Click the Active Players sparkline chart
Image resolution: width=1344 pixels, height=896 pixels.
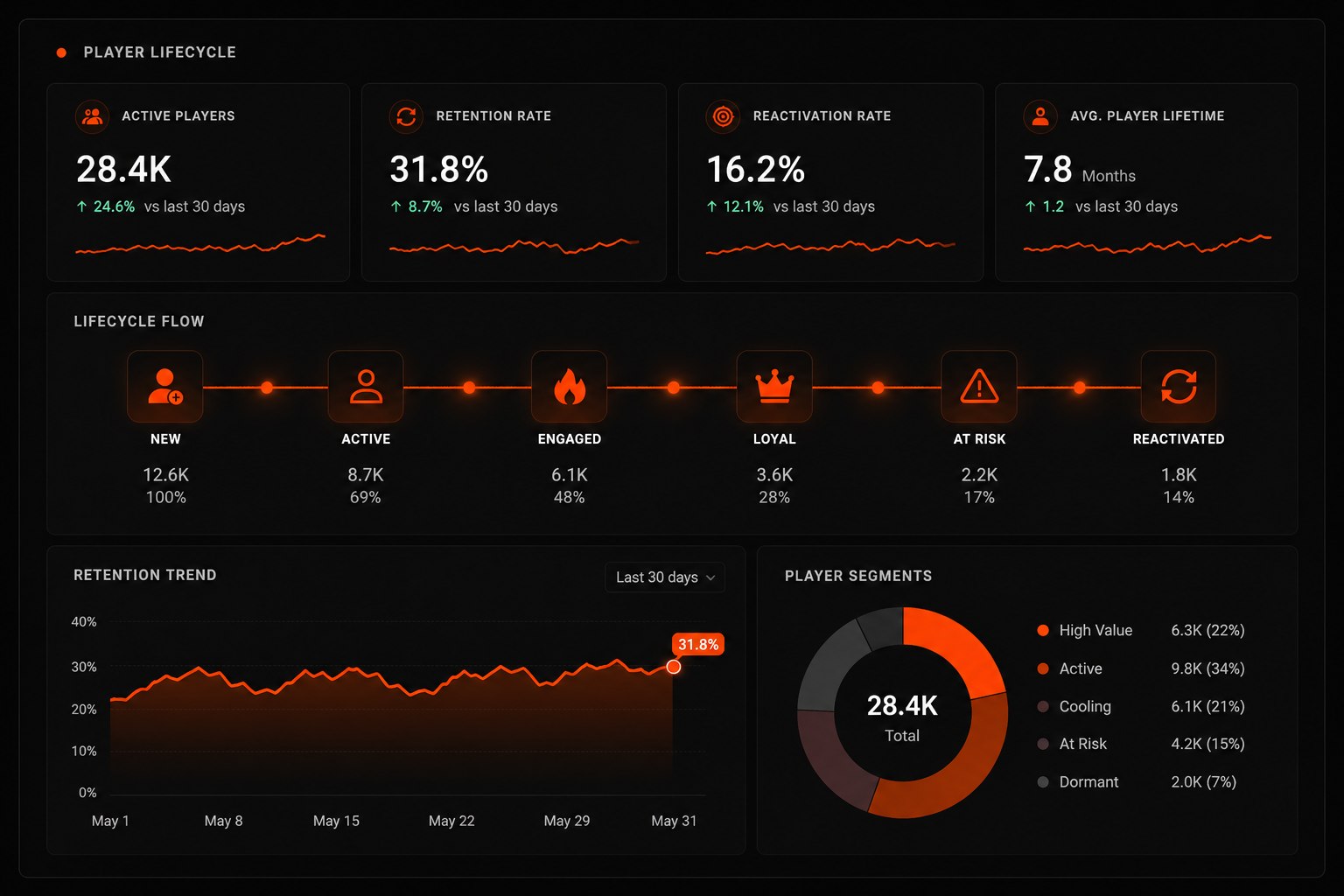pos(200,244)
